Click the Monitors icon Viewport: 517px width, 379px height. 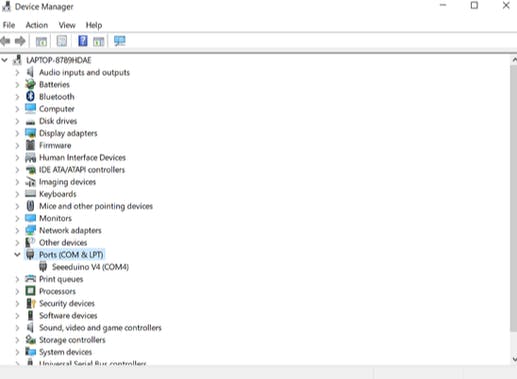tap(30, 218)
